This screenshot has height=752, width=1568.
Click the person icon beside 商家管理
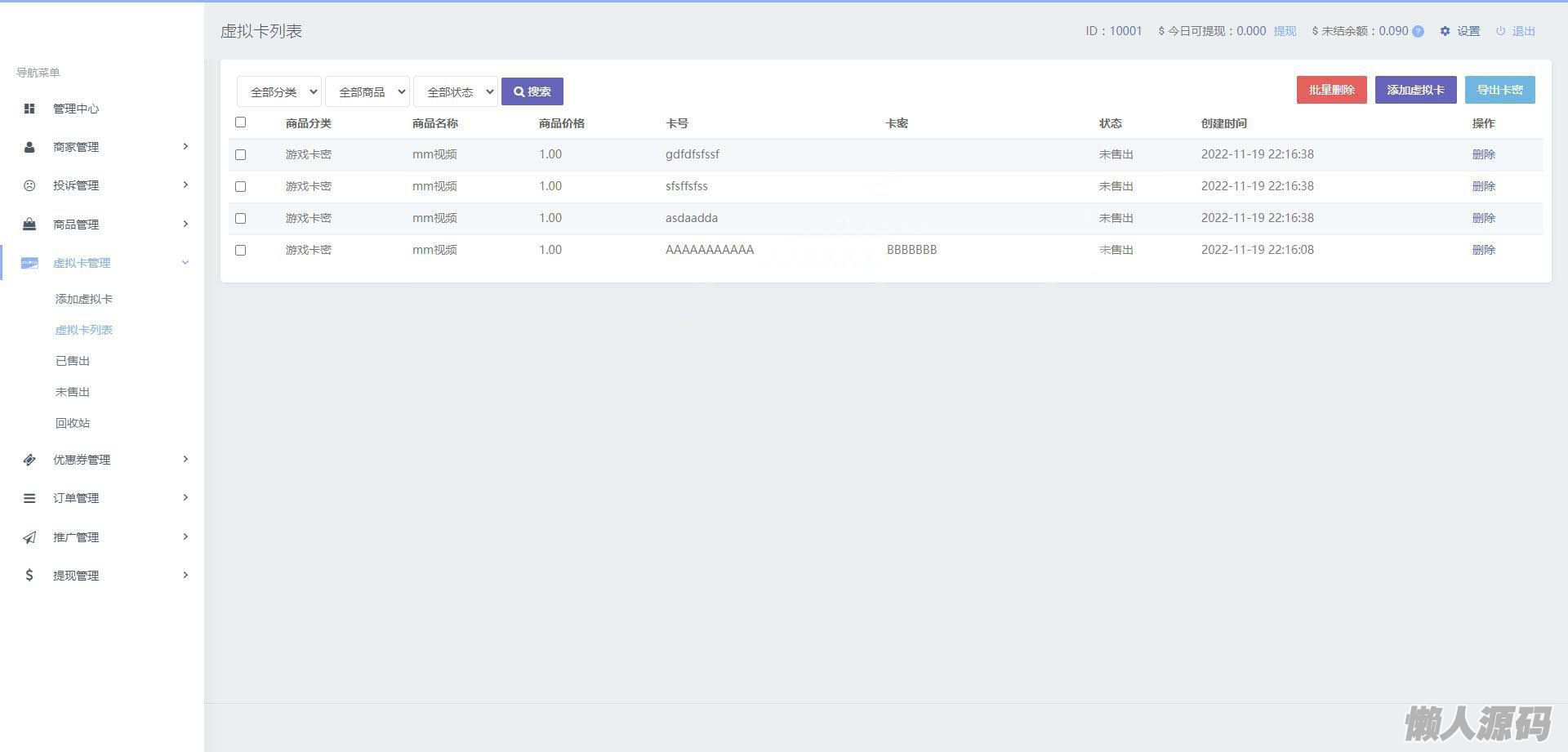(x=29, y=147)
